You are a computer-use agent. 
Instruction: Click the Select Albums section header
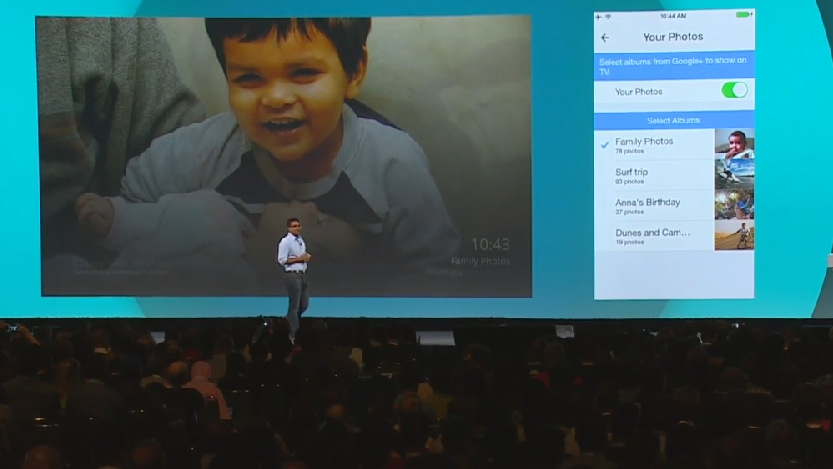[673, 120]
